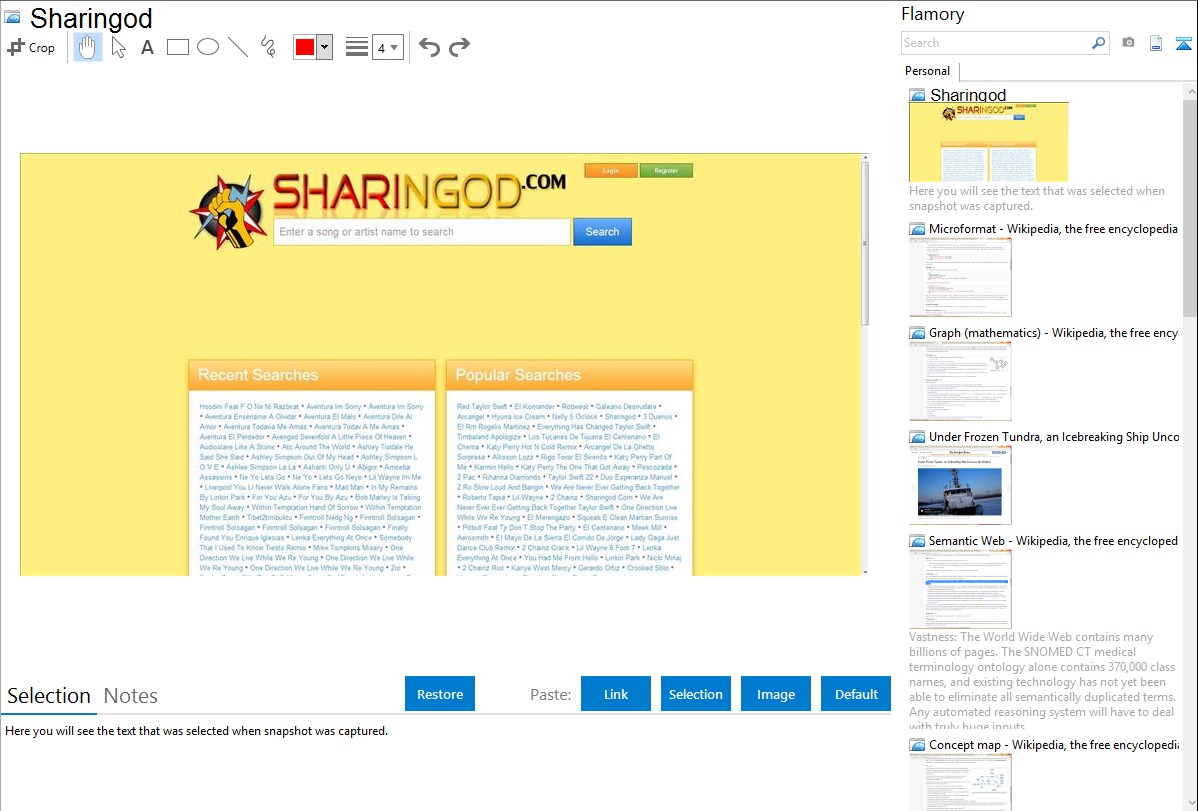The width and height of the screenshot is (1198, 811).
Task: Undo the last annotation
Action: coord(429,47)
